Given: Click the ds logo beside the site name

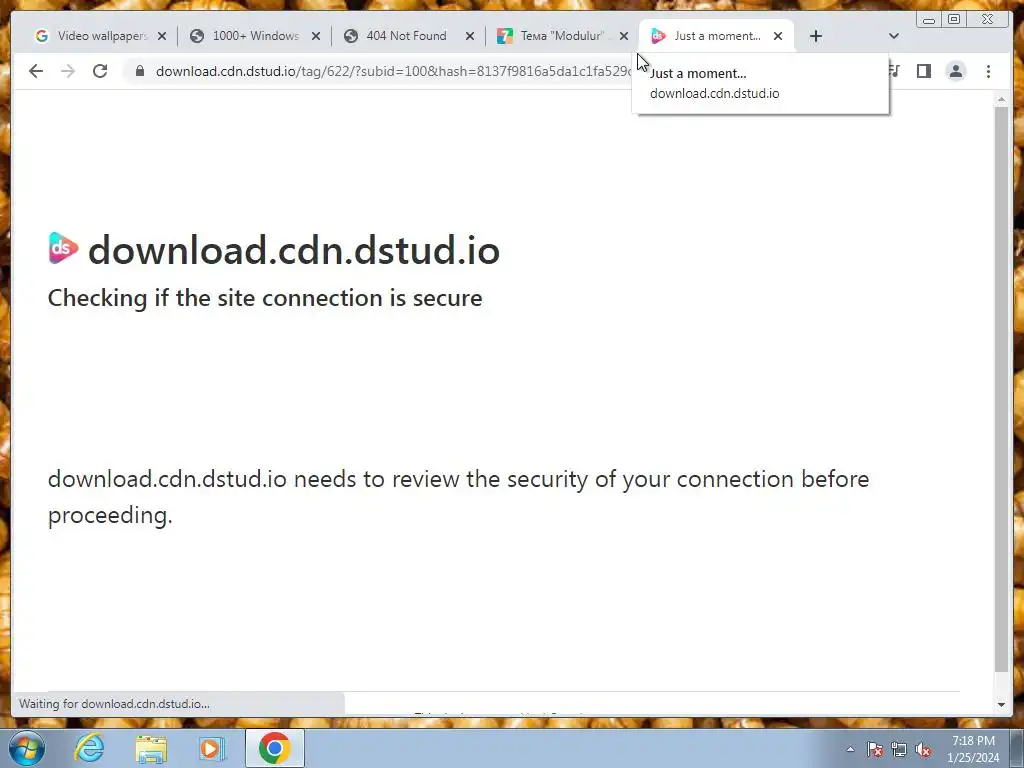Looking at the screenshot, I should (x=63, y=249).
